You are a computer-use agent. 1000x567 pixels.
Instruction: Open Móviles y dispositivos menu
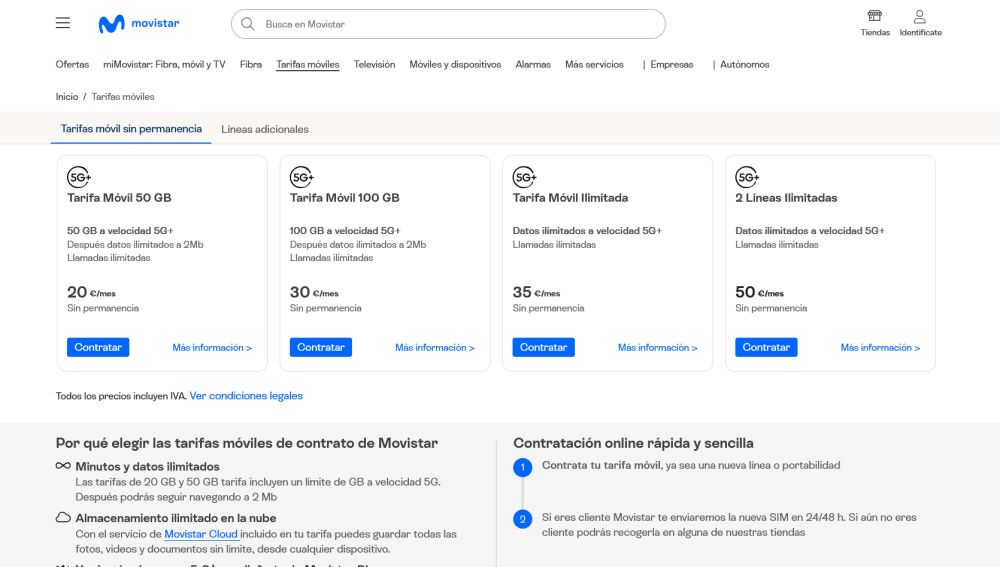click(x=455, y=64)
